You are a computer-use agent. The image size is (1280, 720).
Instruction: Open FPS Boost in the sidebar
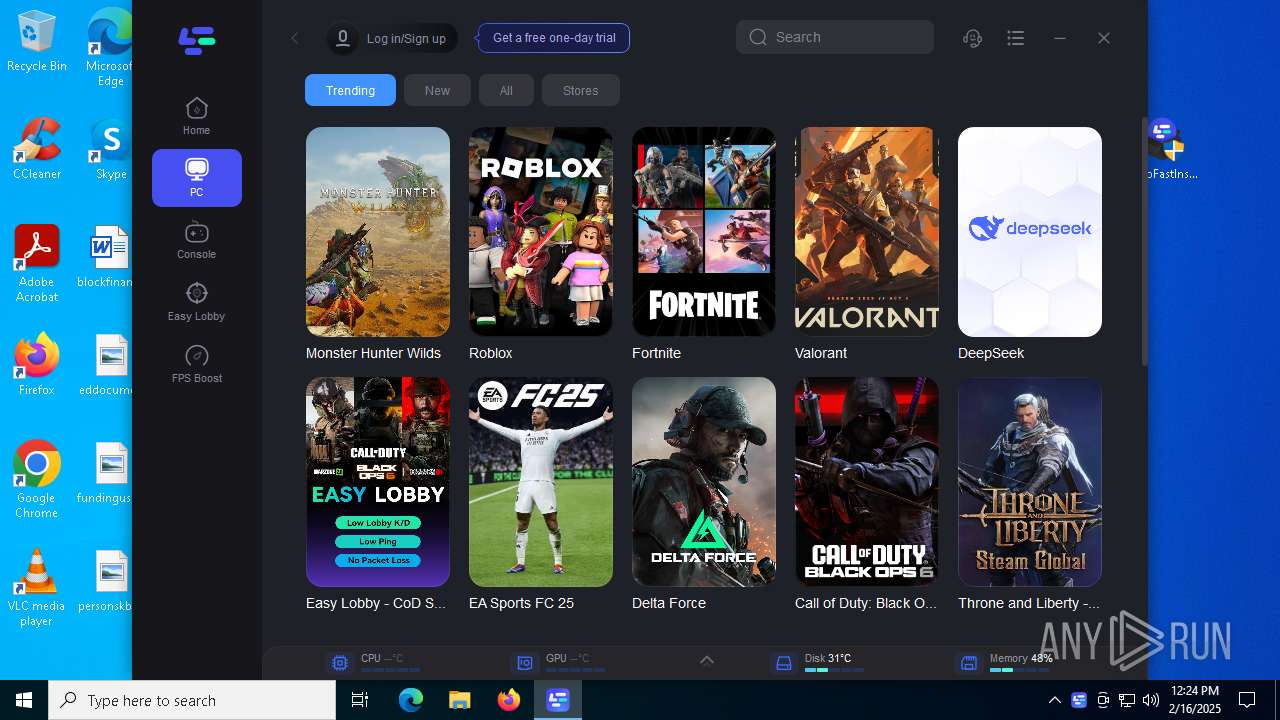click(x=196, y=364)
